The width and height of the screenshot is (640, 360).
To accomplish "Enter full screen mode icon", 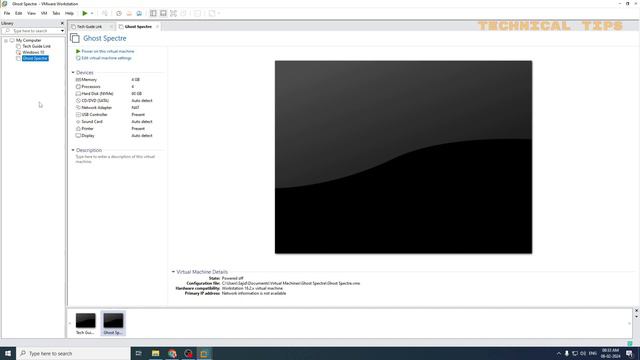I will (173, 13).
